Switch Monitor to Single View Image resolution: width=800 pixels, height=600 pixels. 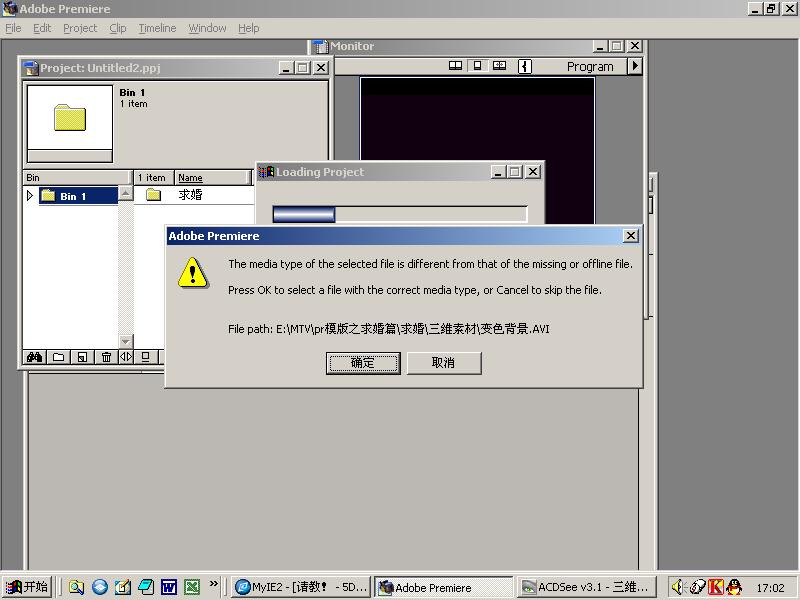tap(478, 66)
